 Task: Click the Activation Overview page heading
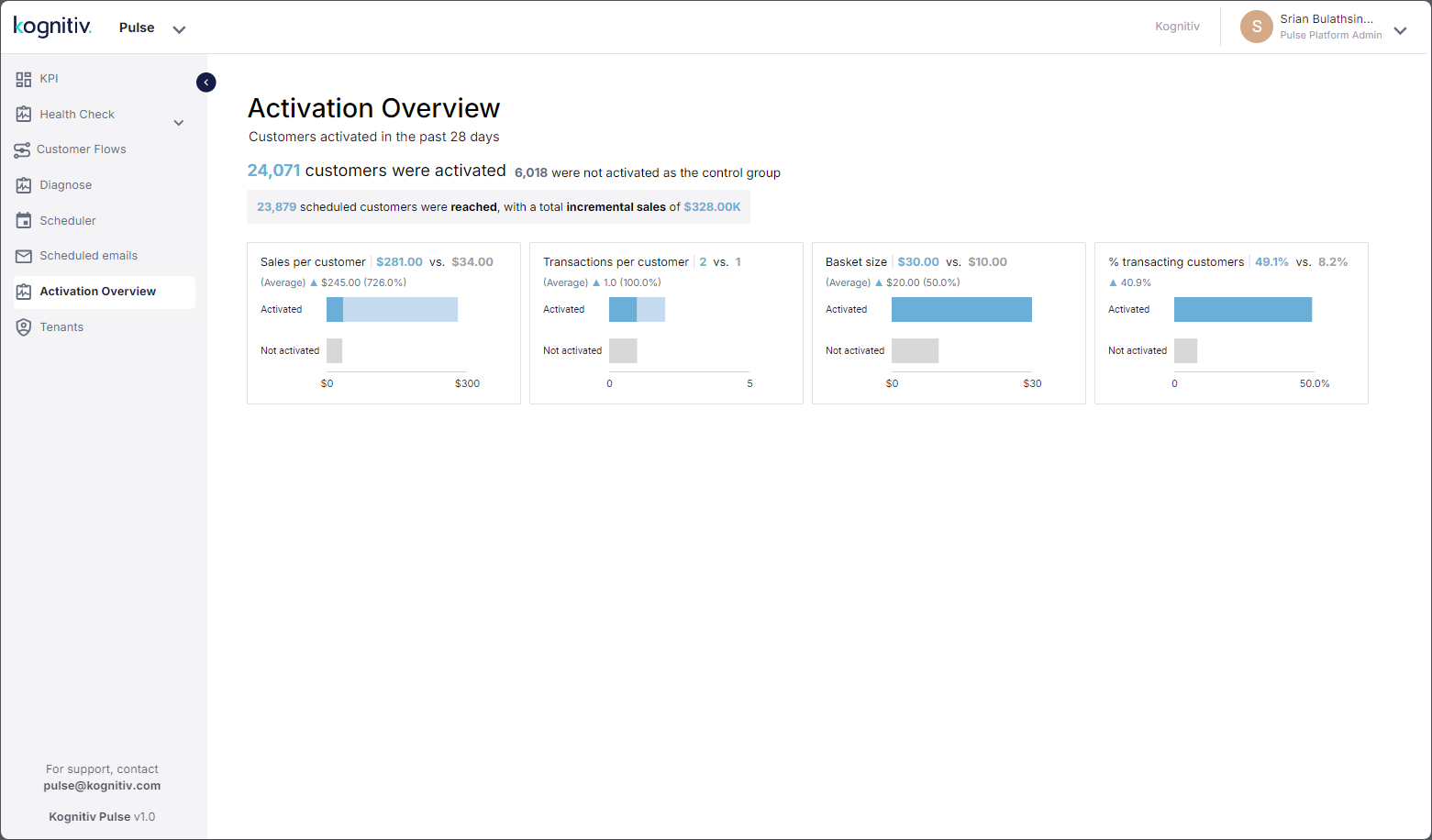pyautogui.click(x=373, y=108)
